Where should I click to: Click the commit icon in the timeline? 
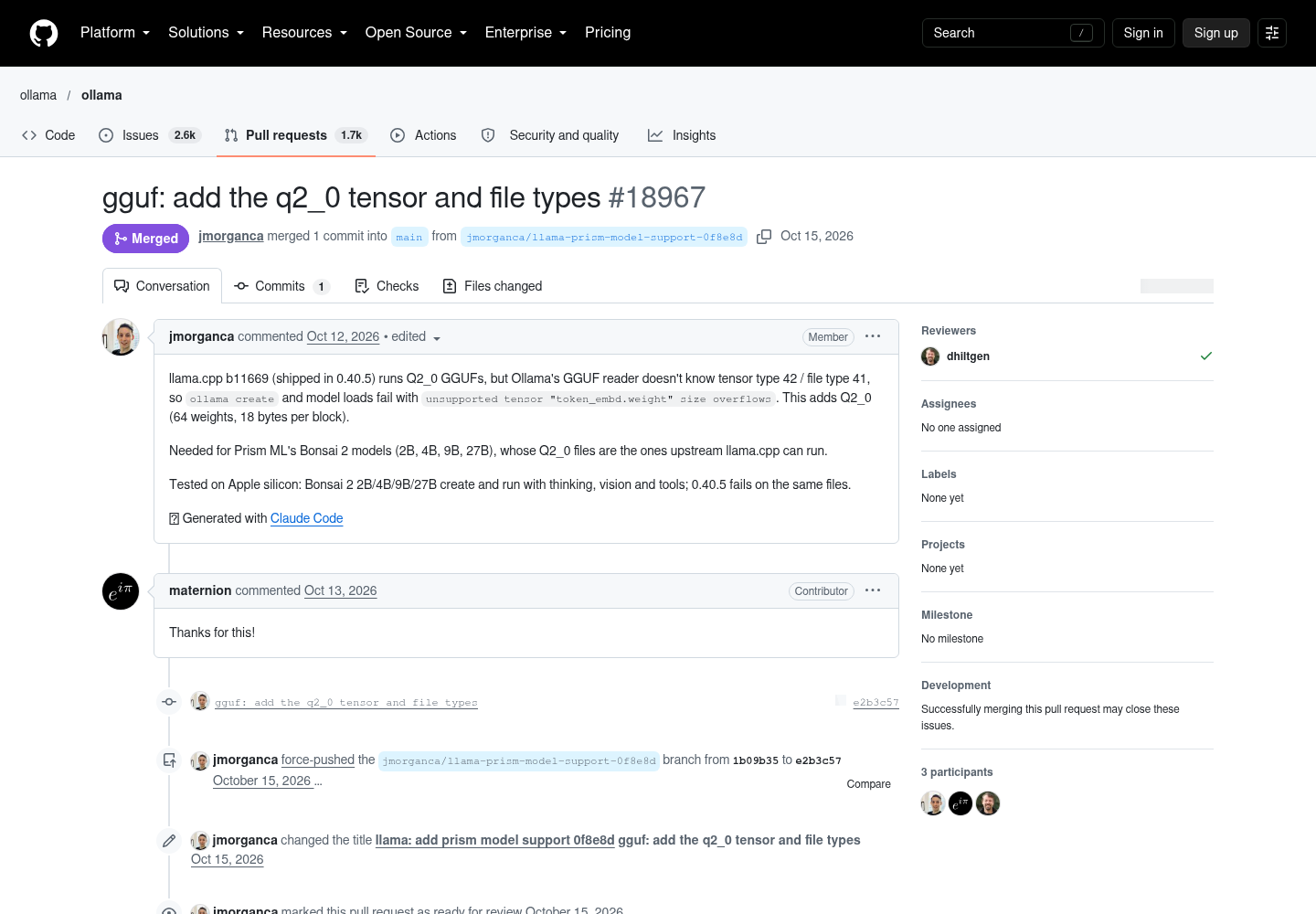click(169, 702)
